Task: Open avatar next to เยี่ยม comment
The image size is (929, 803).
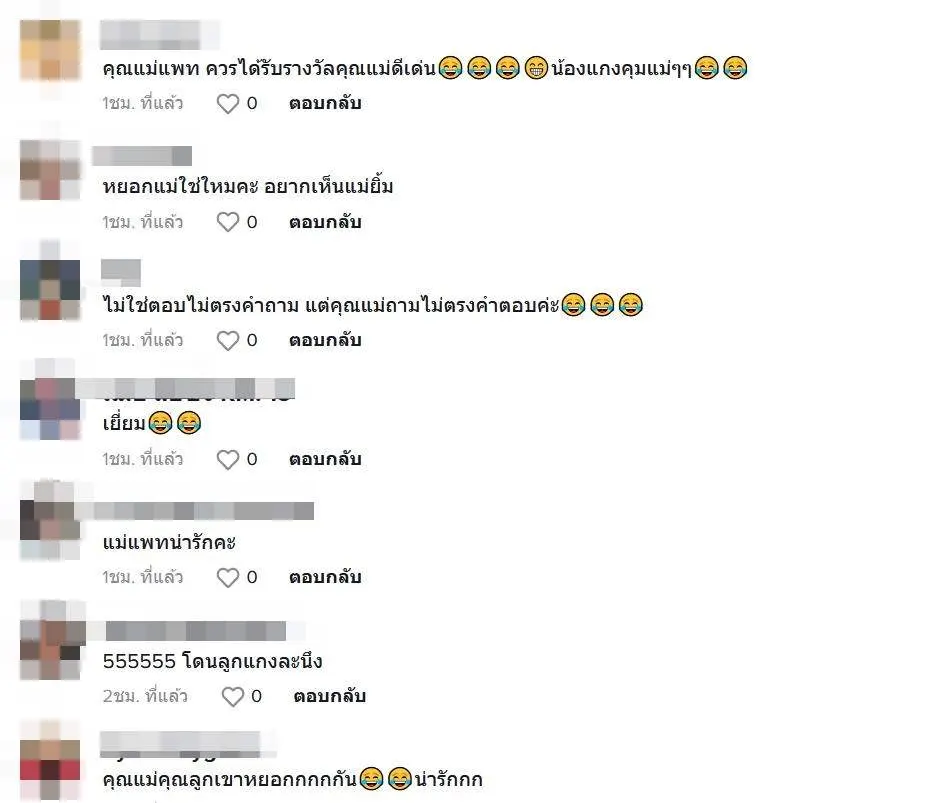Action: tap(50, 409)
